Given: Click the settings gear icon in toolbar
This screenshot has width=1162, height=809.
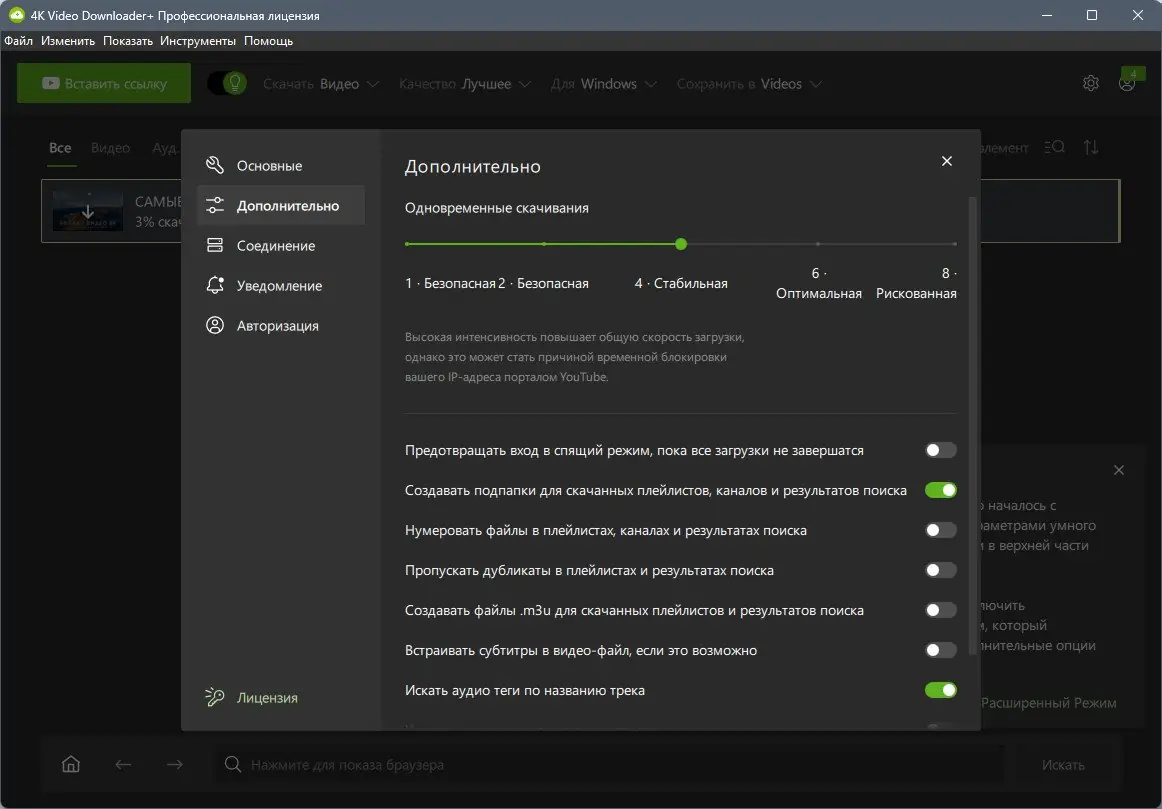Looking at the screenshot, I should click(x=1090, y=84).
